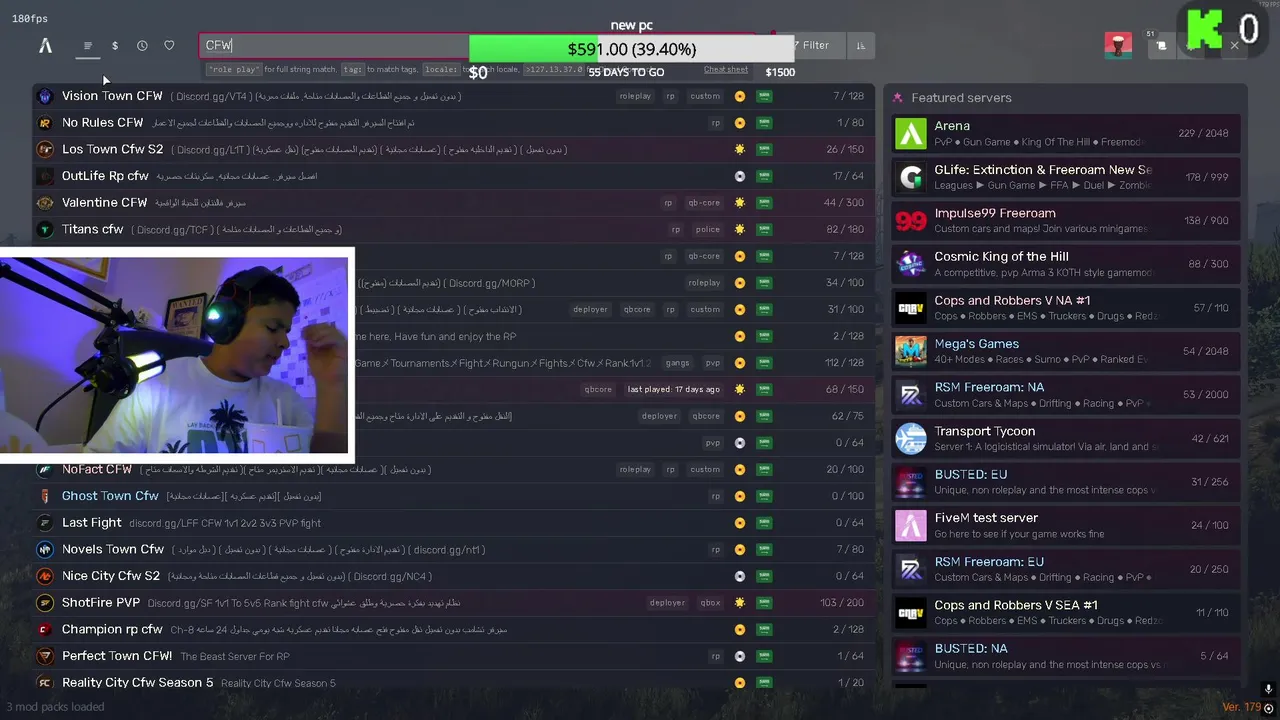Open the Last Fight server row
Viewport: 1280px width, 720px height.
pos(453,523)
